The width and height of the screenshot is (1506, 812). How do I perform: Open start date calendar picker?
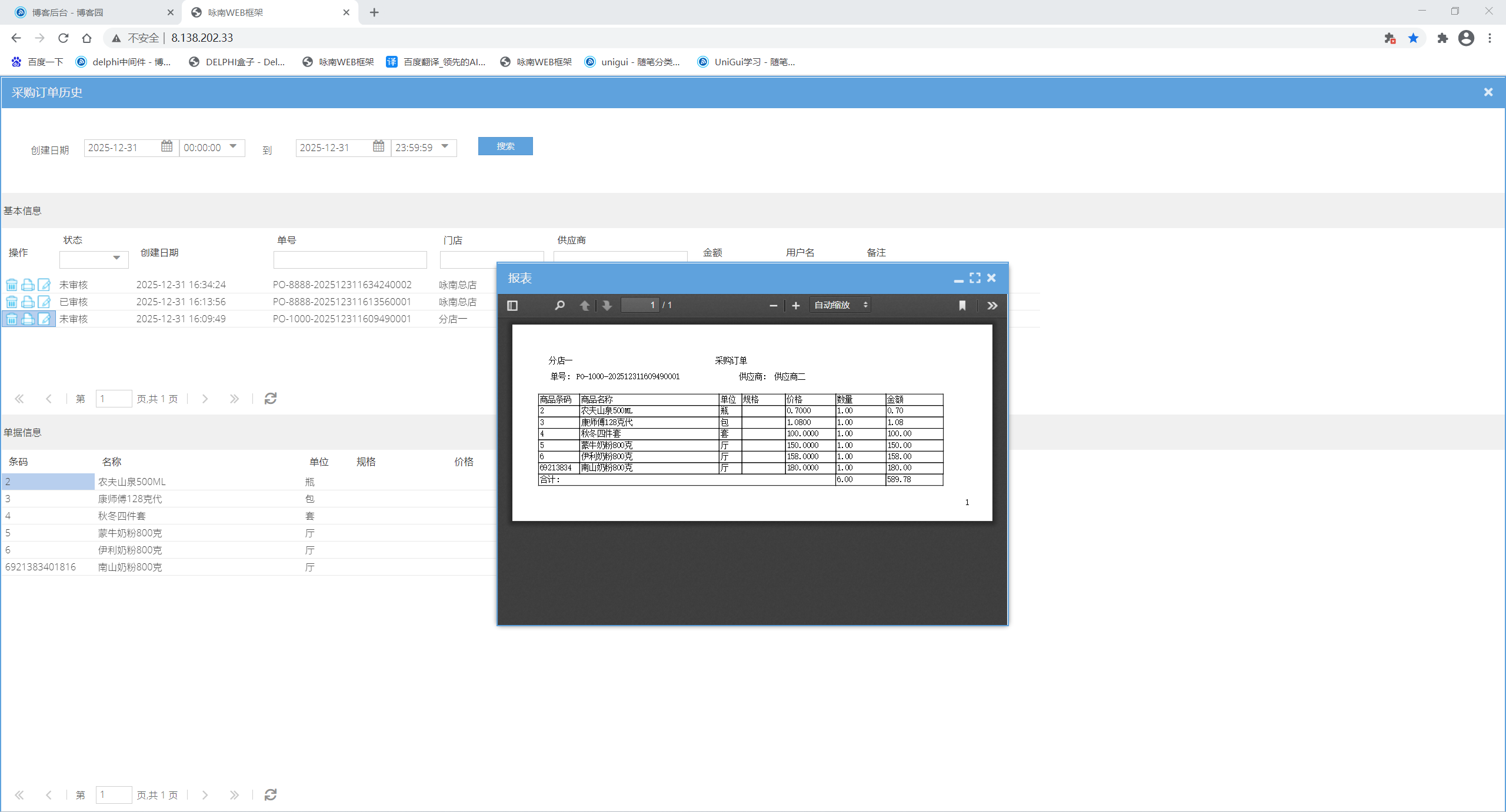point(167,146)
